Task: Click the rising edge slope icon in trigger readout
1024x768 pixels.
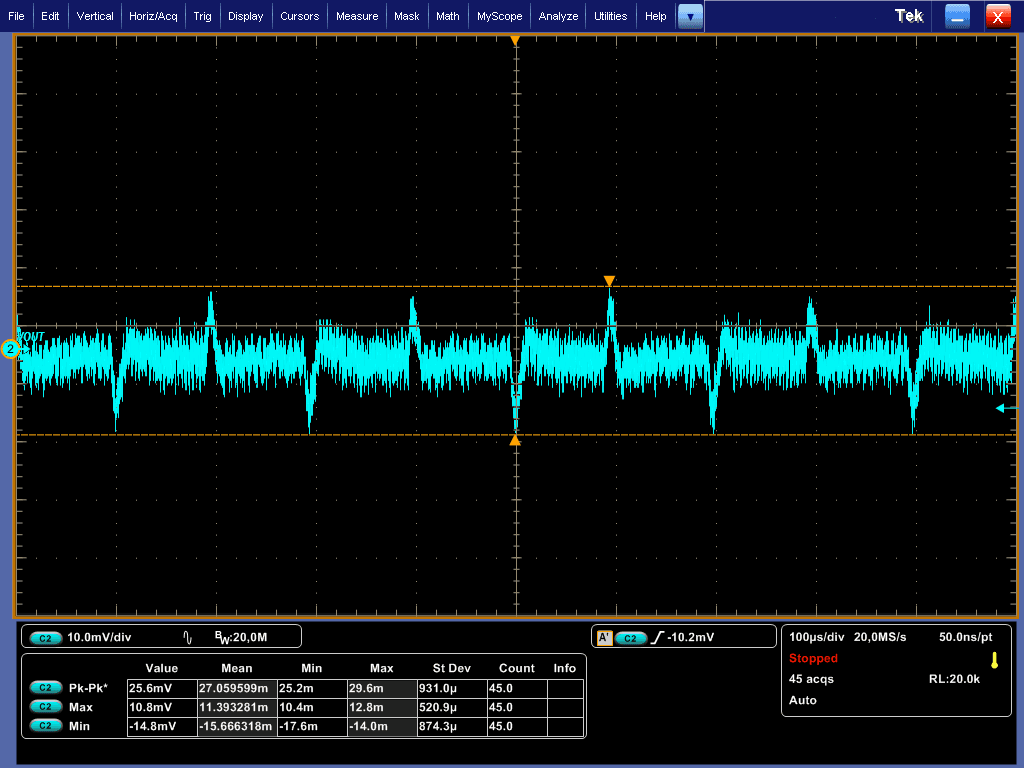Action: click(657, 638)
